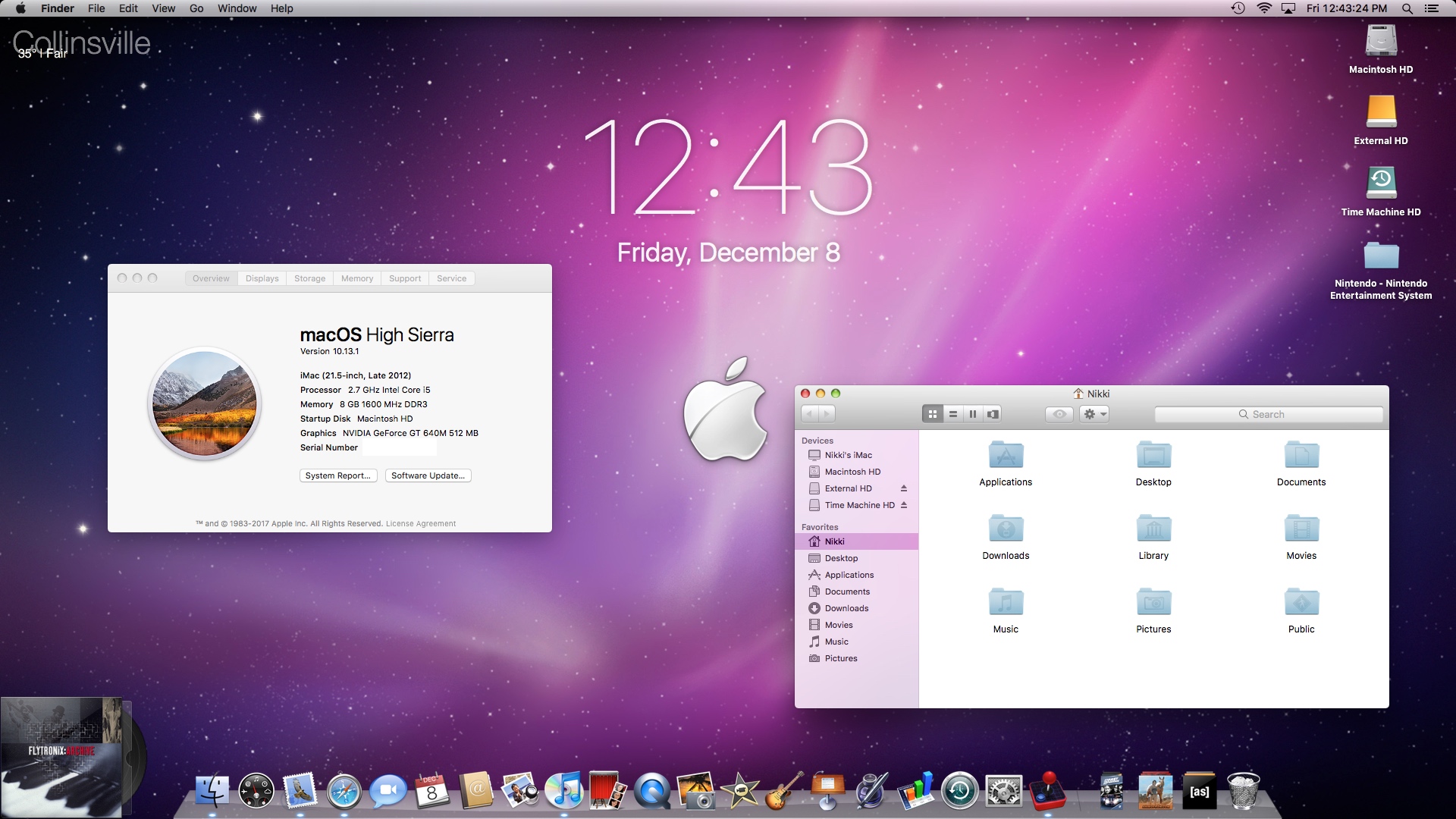
Task: Open red joystick app in Dock
Action: pos(1048,791)
